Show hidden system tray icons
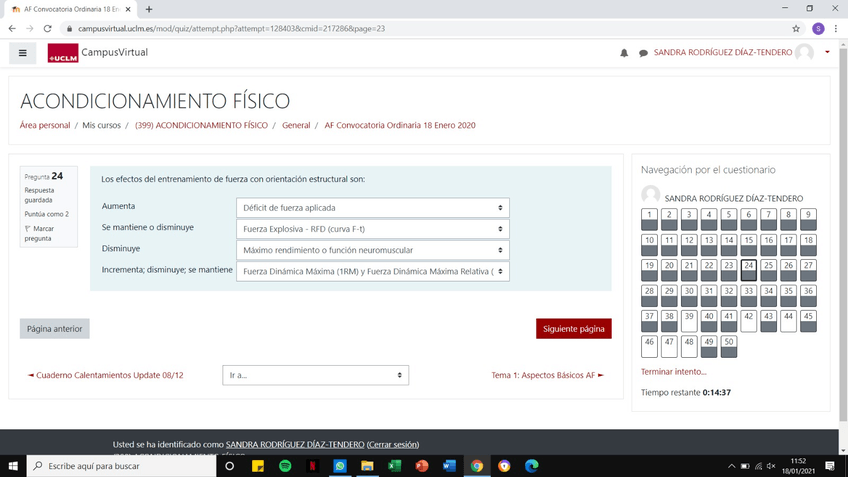 731,466
